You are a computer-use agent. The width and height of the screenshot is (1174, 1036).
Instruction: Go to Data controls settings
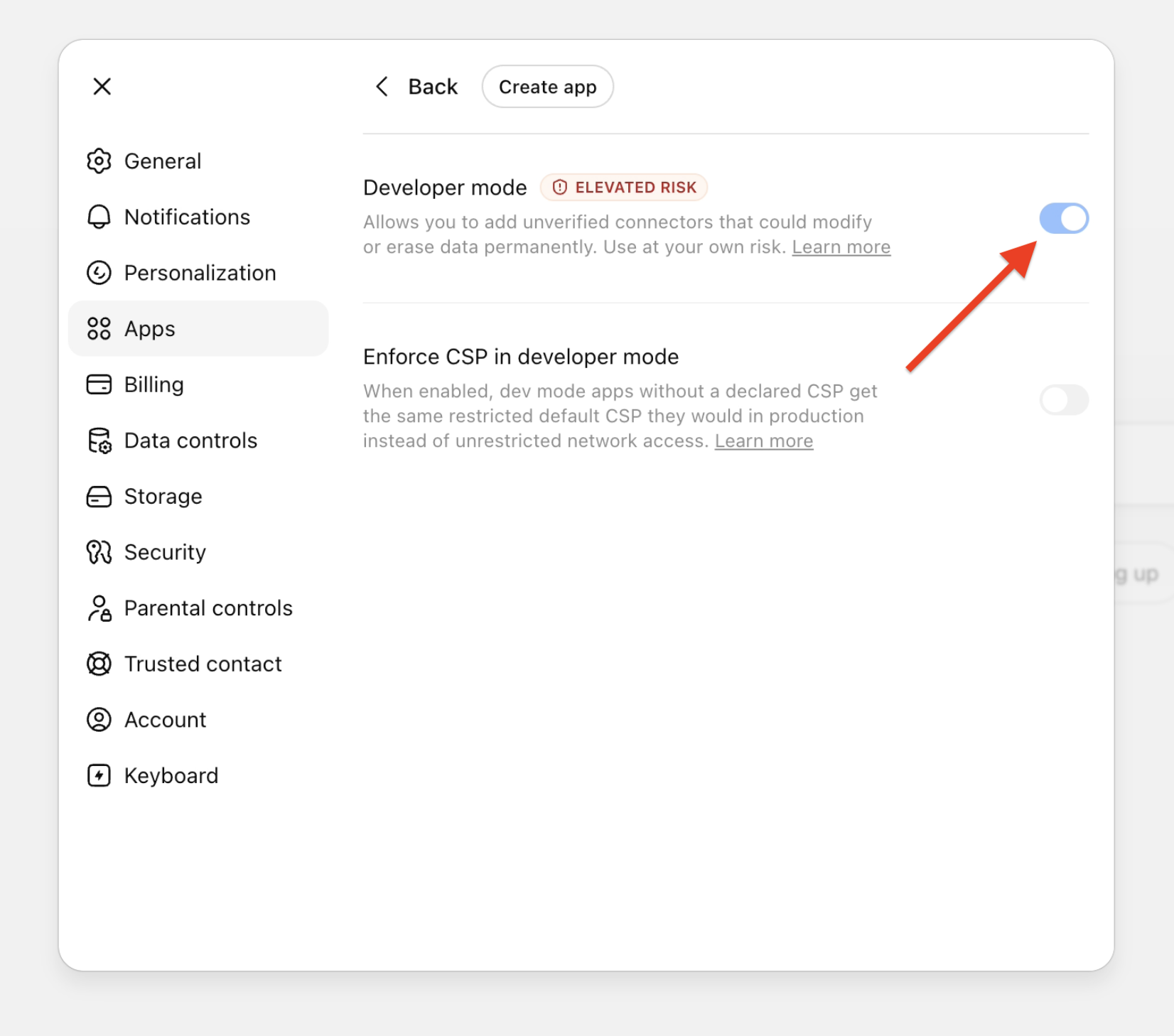198,441
